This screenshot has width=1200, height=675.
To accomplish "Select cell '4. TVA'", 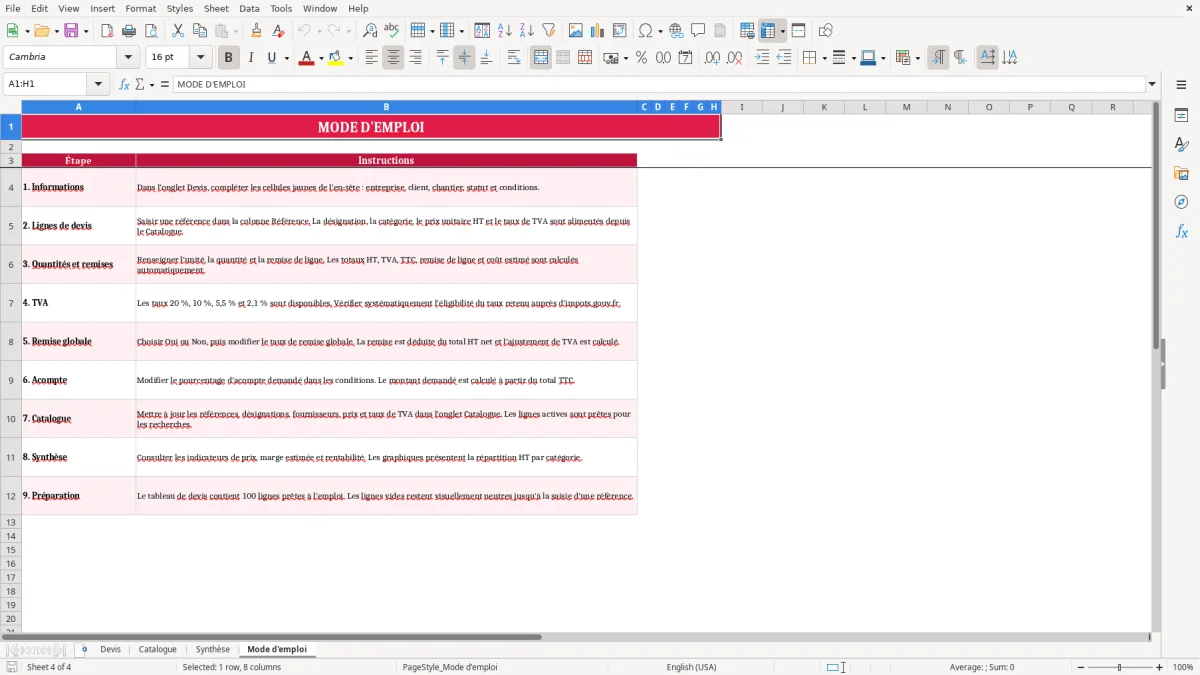I will click(x=78, y=303).
